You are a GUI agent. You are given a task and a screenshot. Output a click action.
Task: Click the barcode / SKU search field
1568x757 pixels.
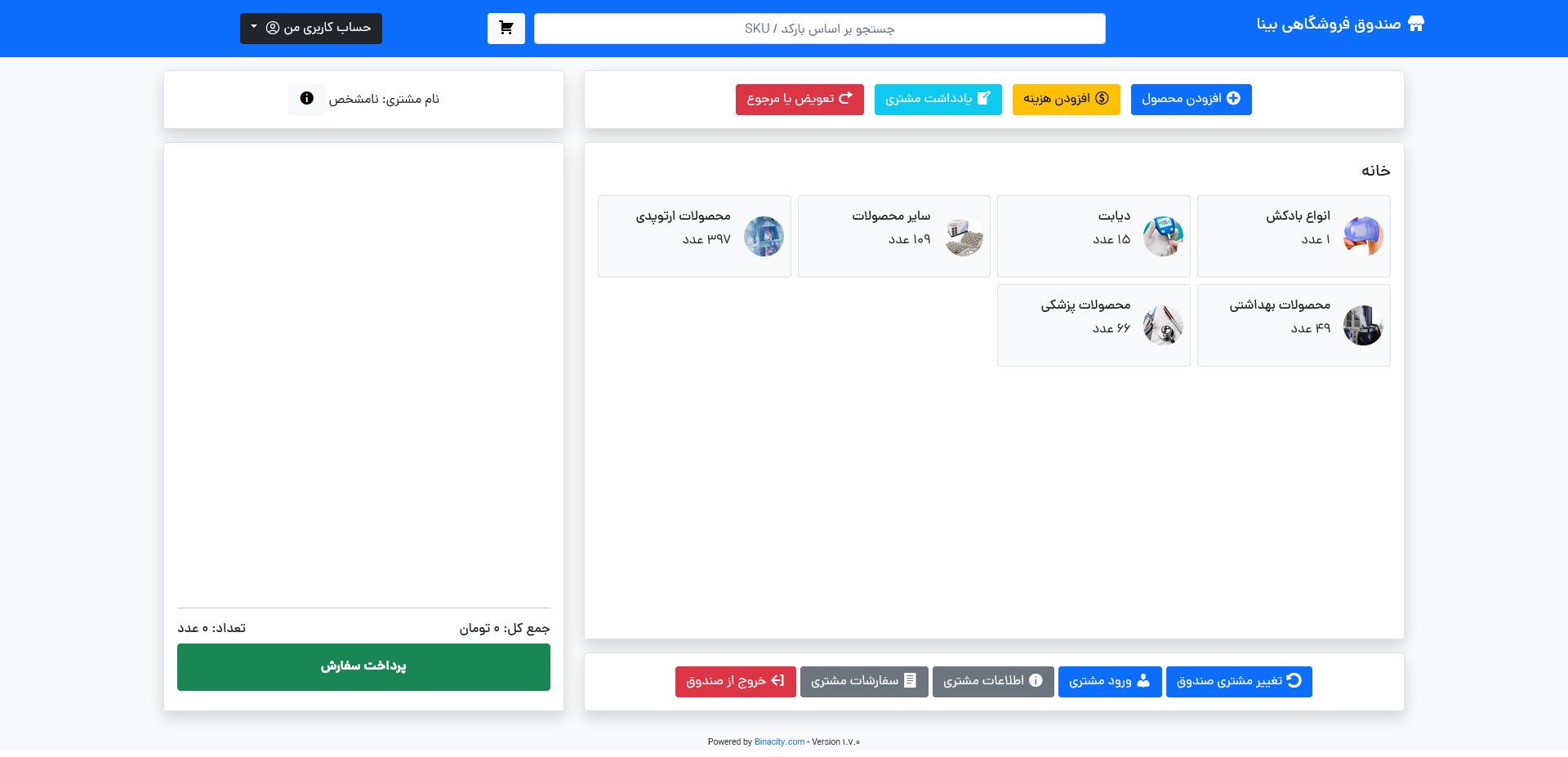pyautogui.click(x=819, y=29)
